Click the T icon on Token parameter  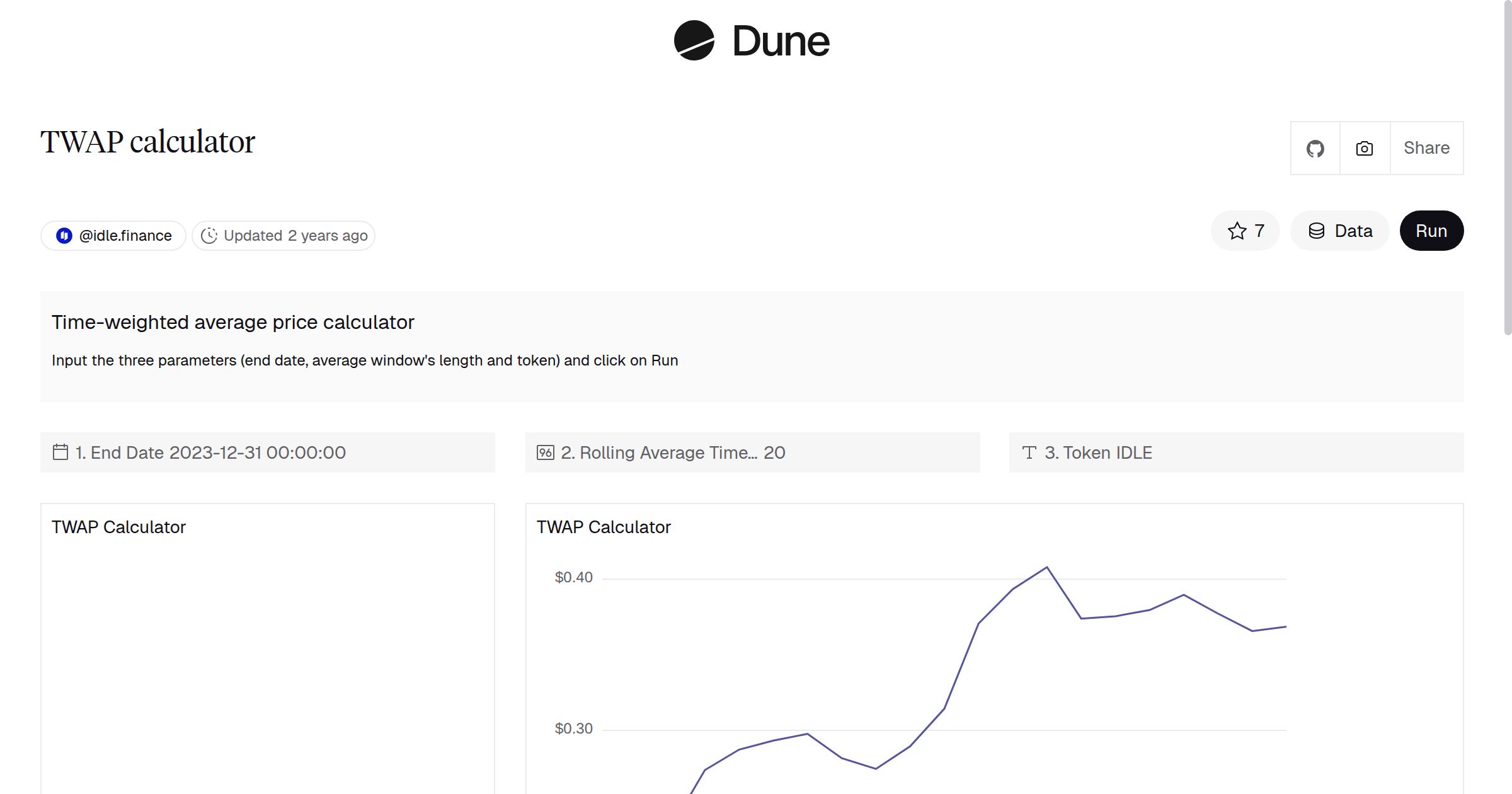tap(1029, 452)
